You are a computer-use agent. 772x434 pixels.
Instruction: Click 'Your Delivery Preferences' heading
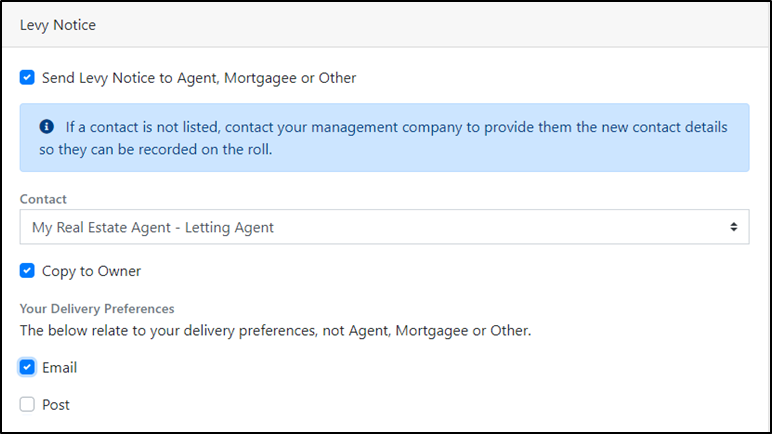(x=97, y=309)
